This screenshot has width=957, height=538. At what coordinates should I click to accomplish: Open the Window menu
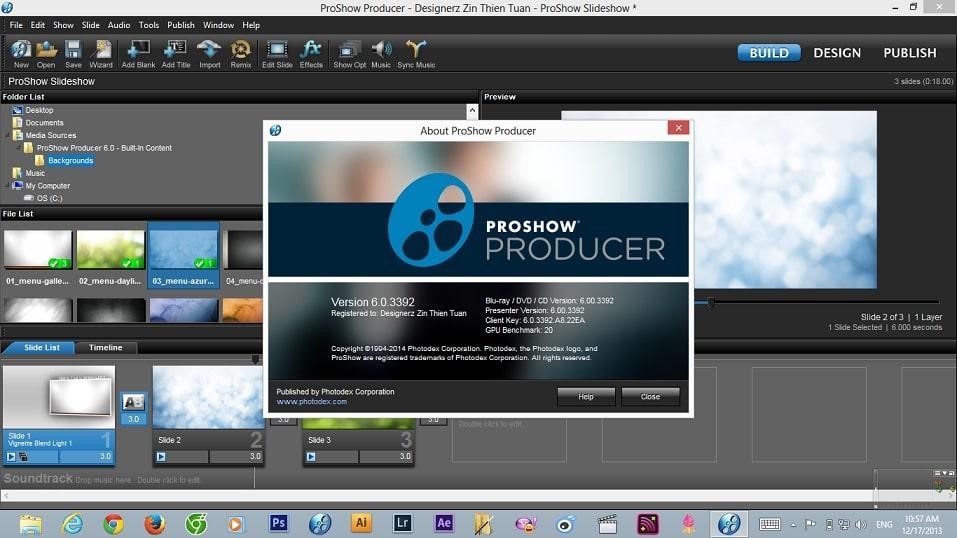pos(218,25)
